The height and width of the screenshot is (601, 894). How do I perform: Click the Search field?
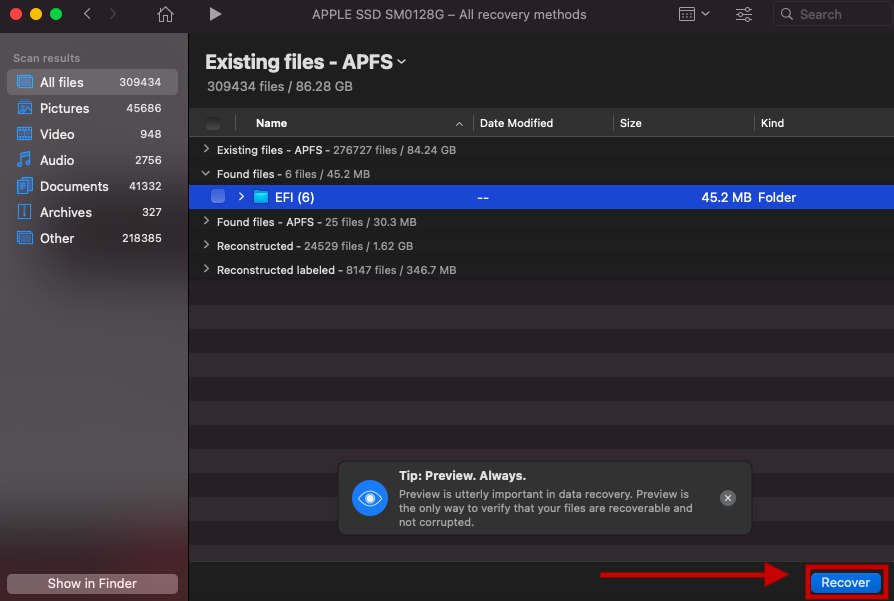pyautogui.click(x=832, y=14)
